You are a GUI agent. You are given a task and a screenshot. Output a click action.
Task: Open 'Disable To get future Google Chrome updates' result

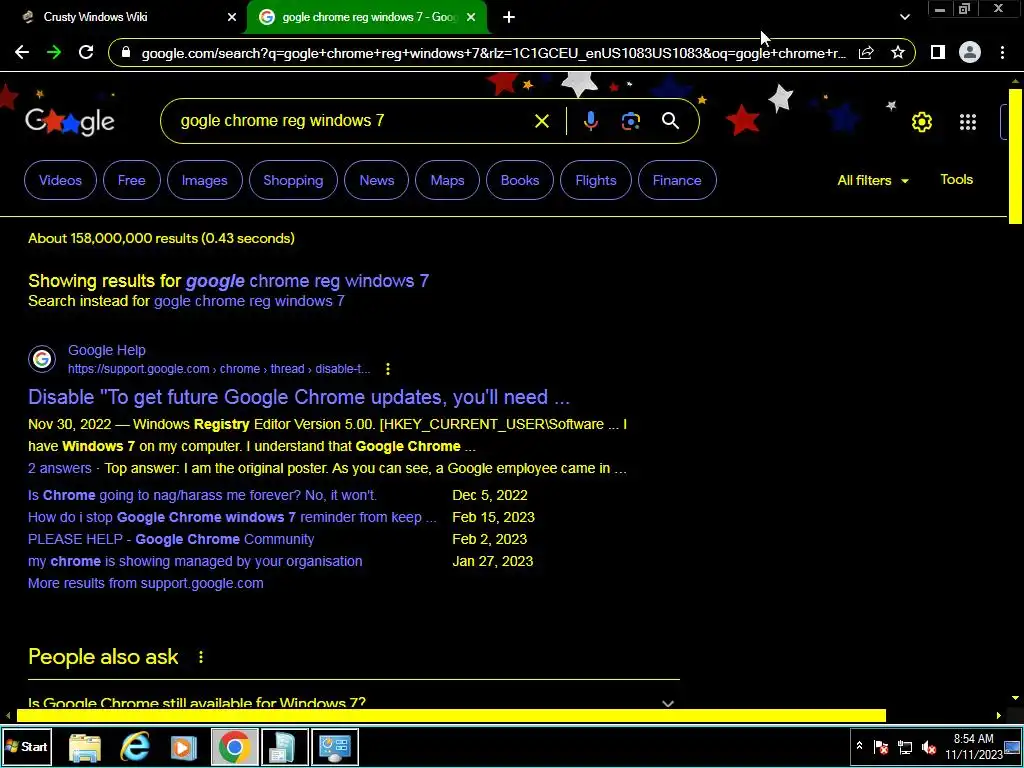[298, 397]
